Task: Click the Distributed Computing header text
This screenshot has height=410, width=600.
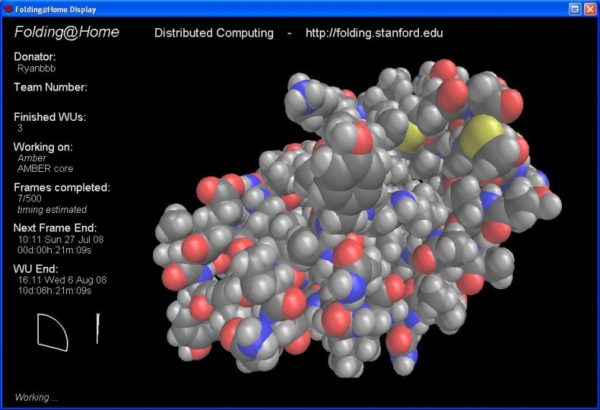Action: [213, 33]
